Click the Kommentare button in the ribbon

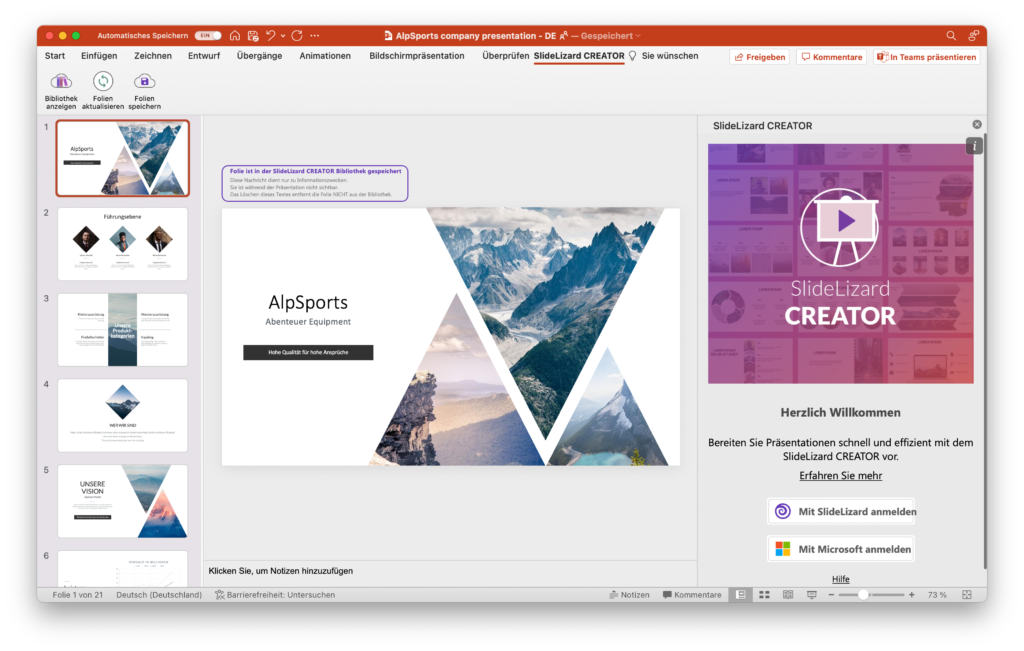[x=831, y=57]
